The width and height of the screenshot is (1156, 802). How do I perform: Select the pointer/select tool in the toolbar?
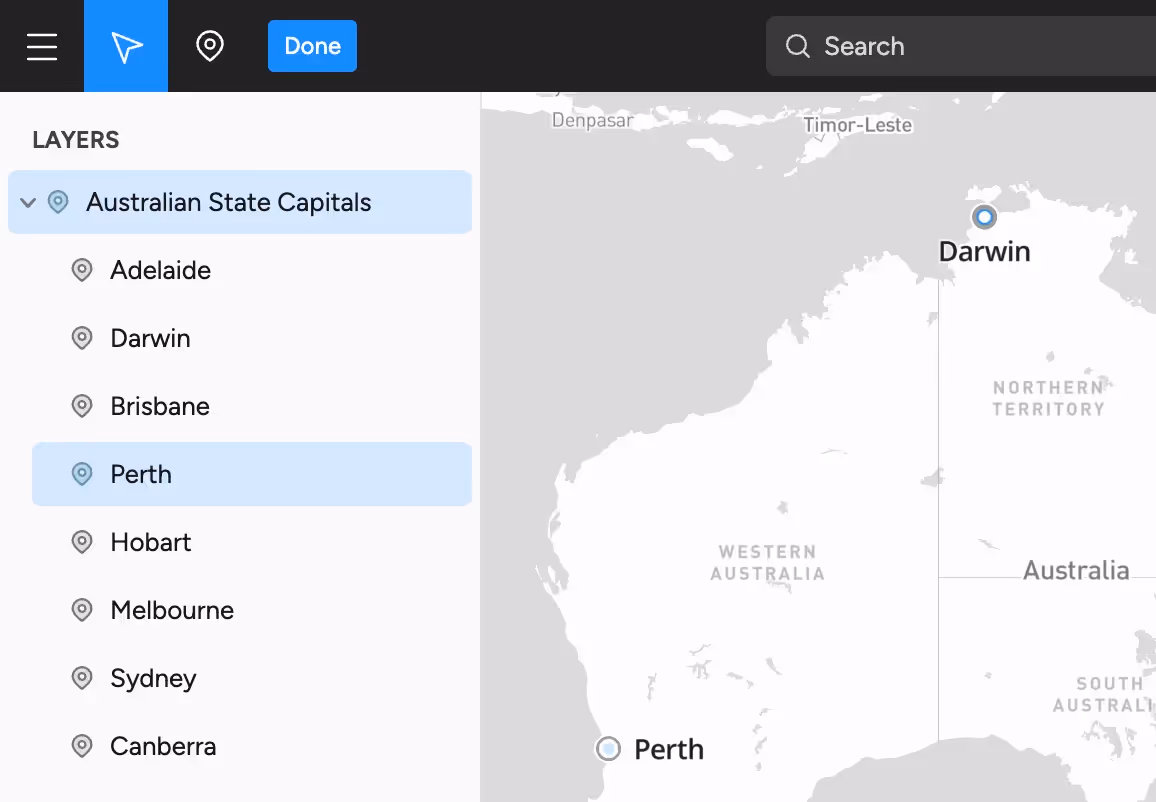125,45
